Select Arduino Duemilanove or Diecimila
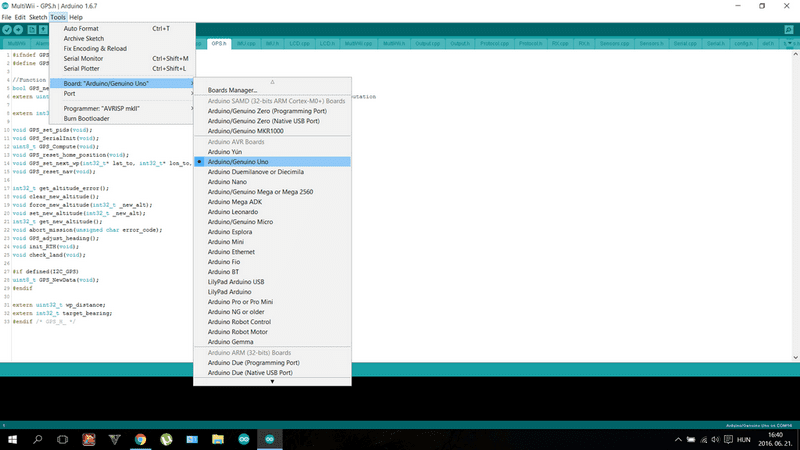800x450 pixels. click(272, 172)
